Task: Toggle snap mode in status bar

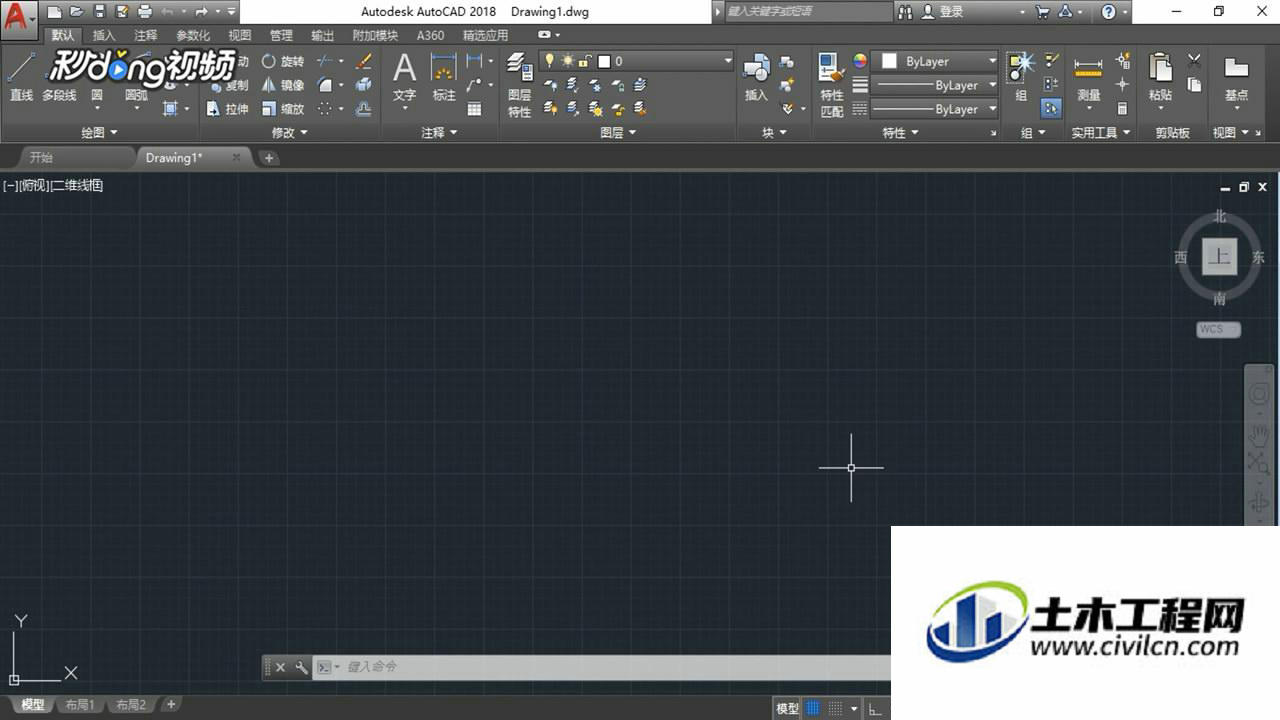Action: [x=836, y=708]
